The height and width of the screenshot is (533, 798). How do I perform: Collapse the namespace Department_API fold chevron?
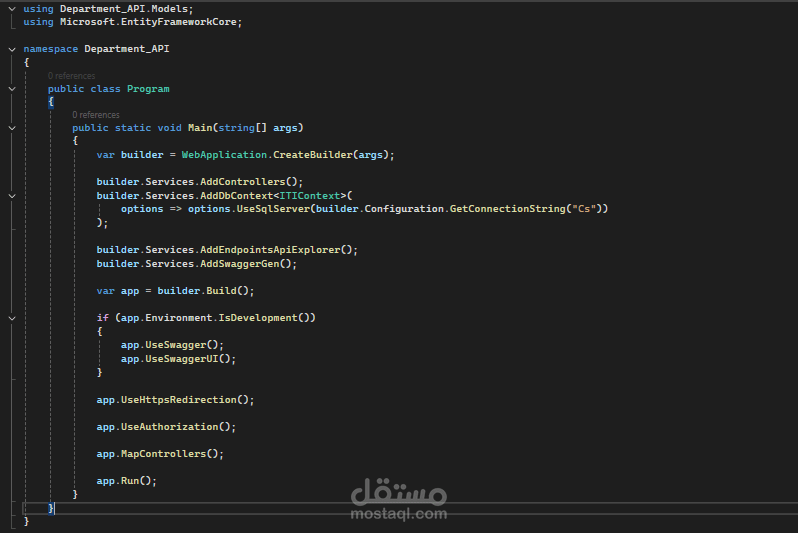[12, 49]
